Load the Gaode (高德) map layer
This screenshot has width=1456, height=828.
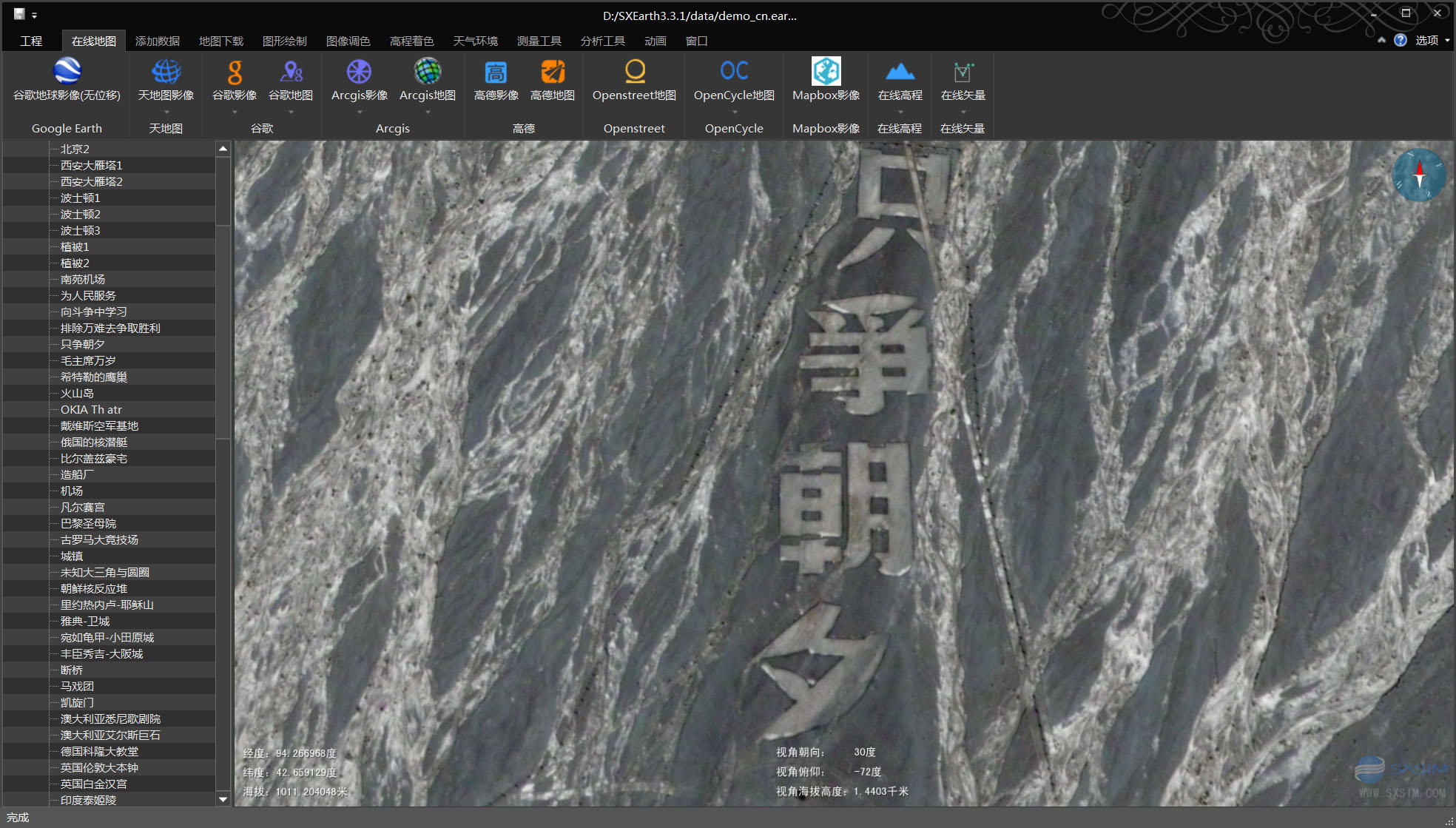(x=553, y=80)
